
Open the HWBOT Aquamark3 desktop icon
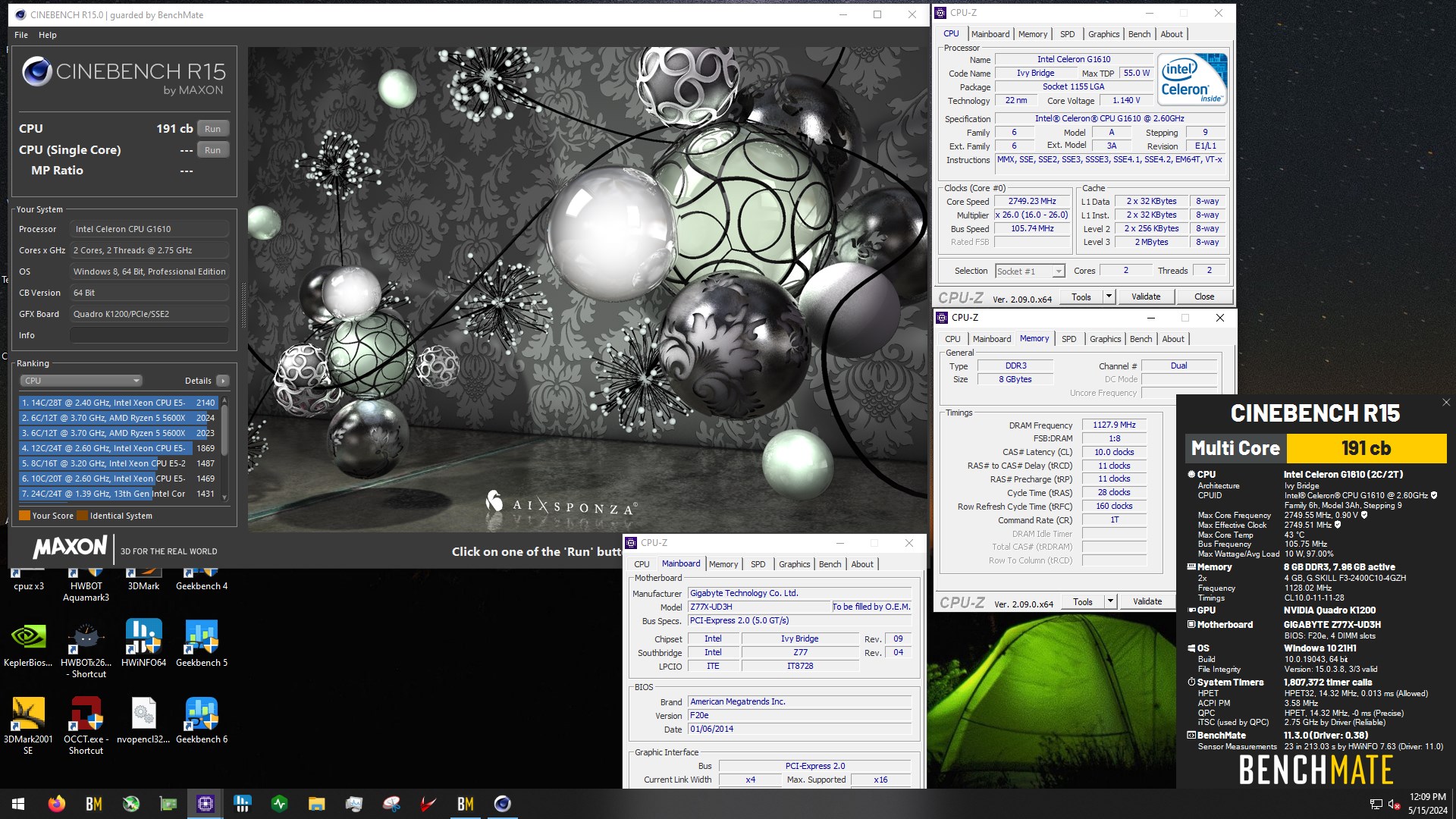pos(86,585)
